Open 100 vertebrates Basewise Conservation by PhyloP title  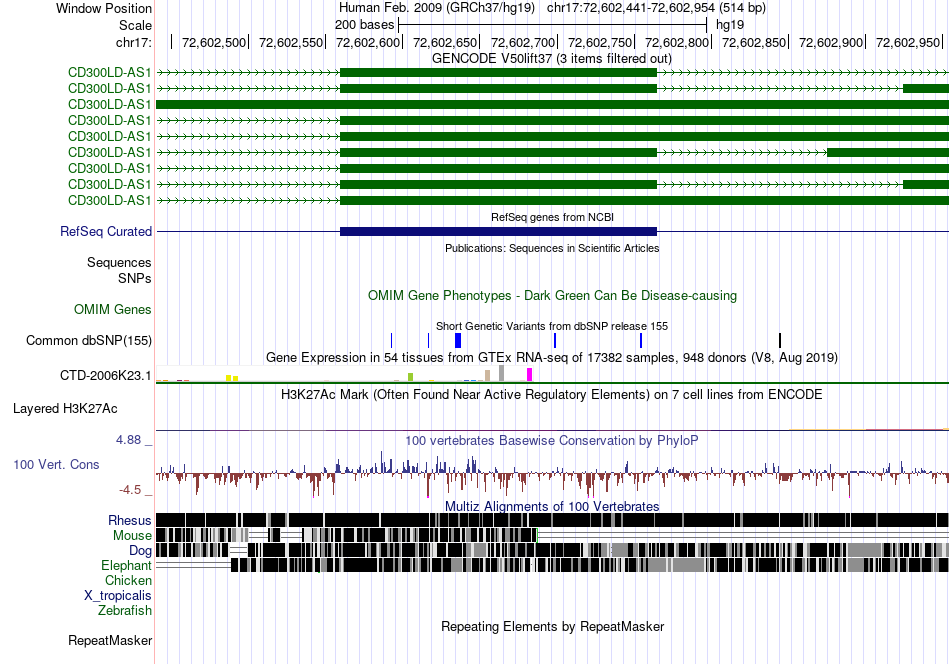(552, 440)
